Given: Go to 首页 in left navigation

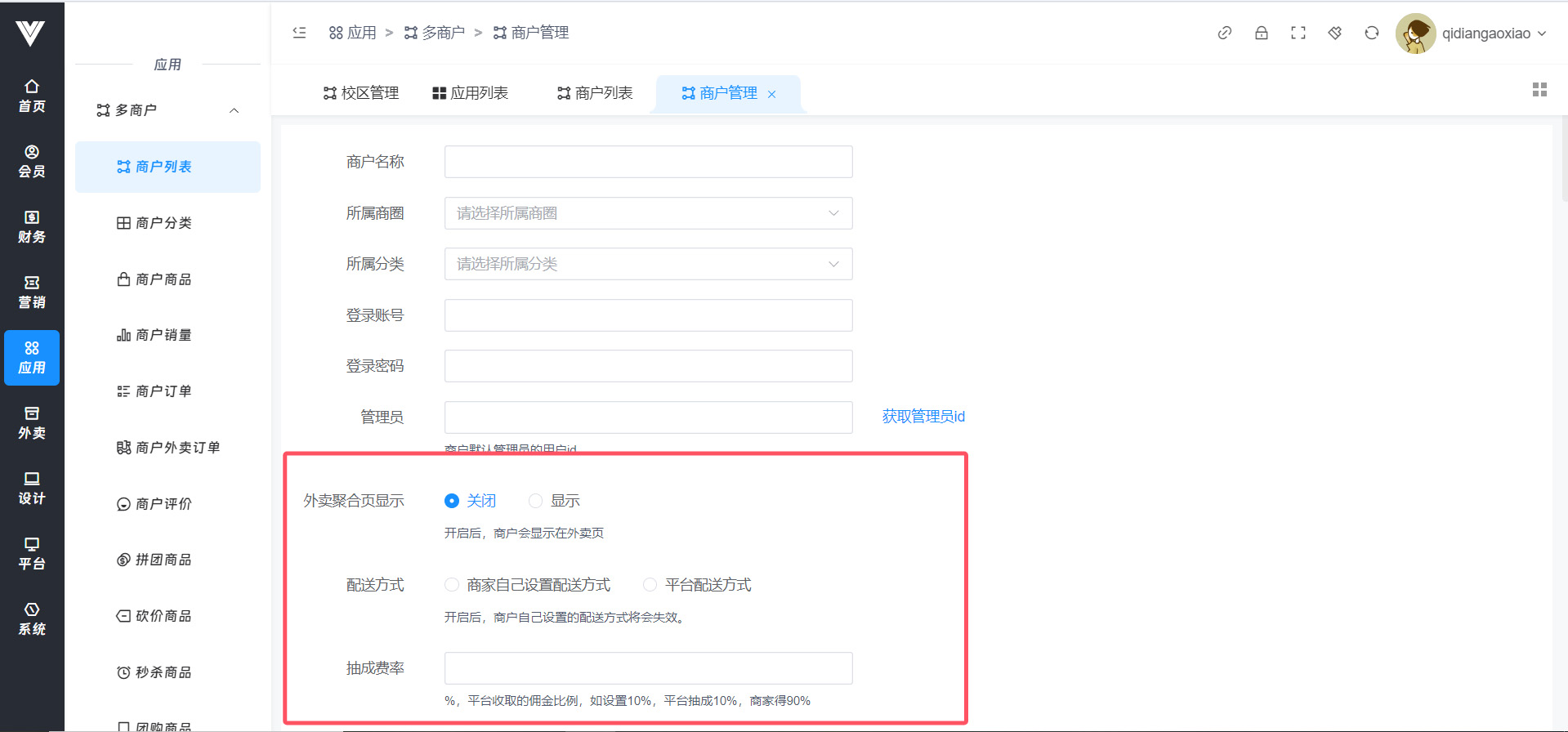Looking at the screenshot, I should pyautogui.click(x=32, y=96).
